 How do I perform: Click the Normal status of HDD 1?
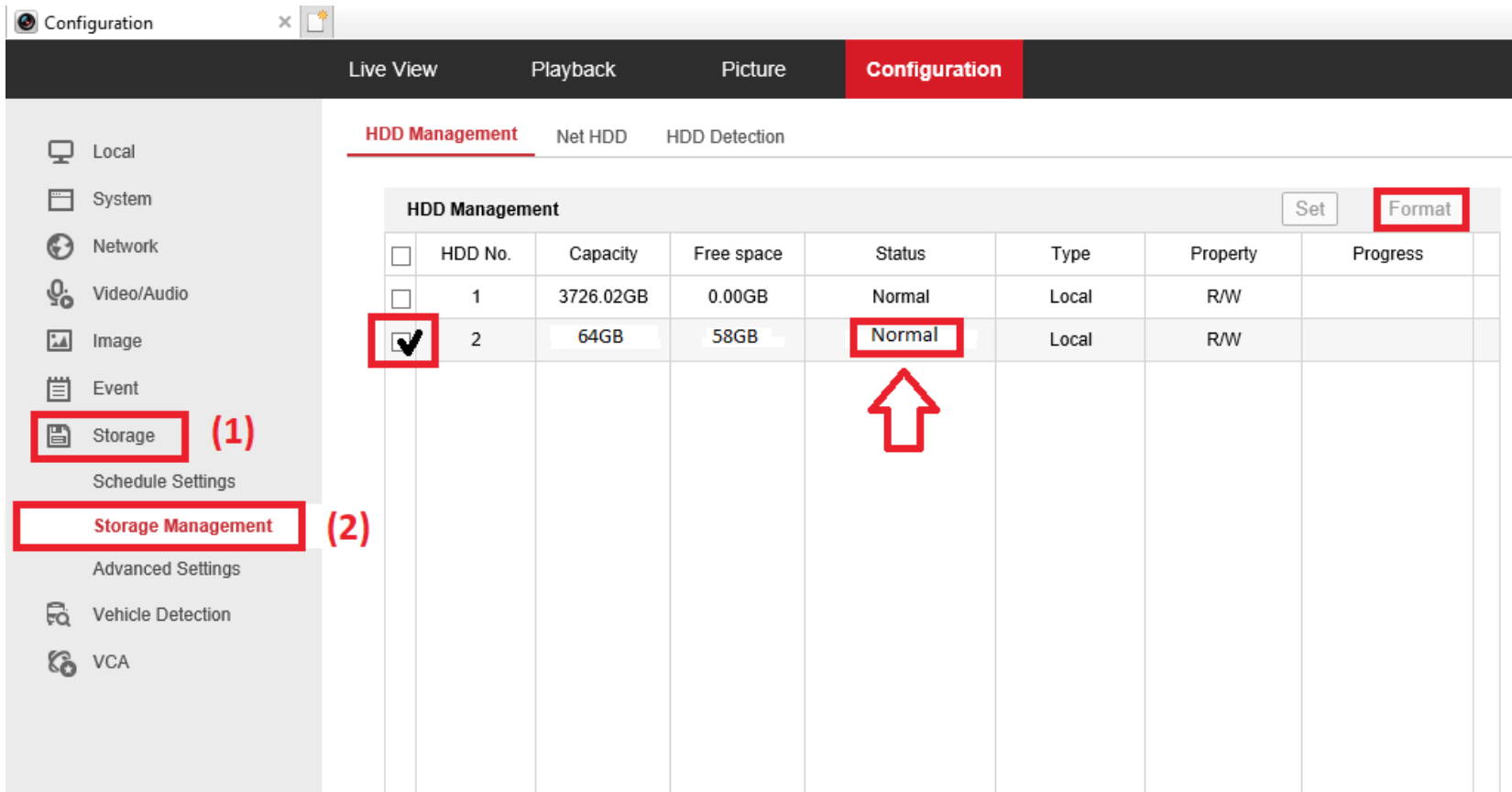(x=901, y=297)
